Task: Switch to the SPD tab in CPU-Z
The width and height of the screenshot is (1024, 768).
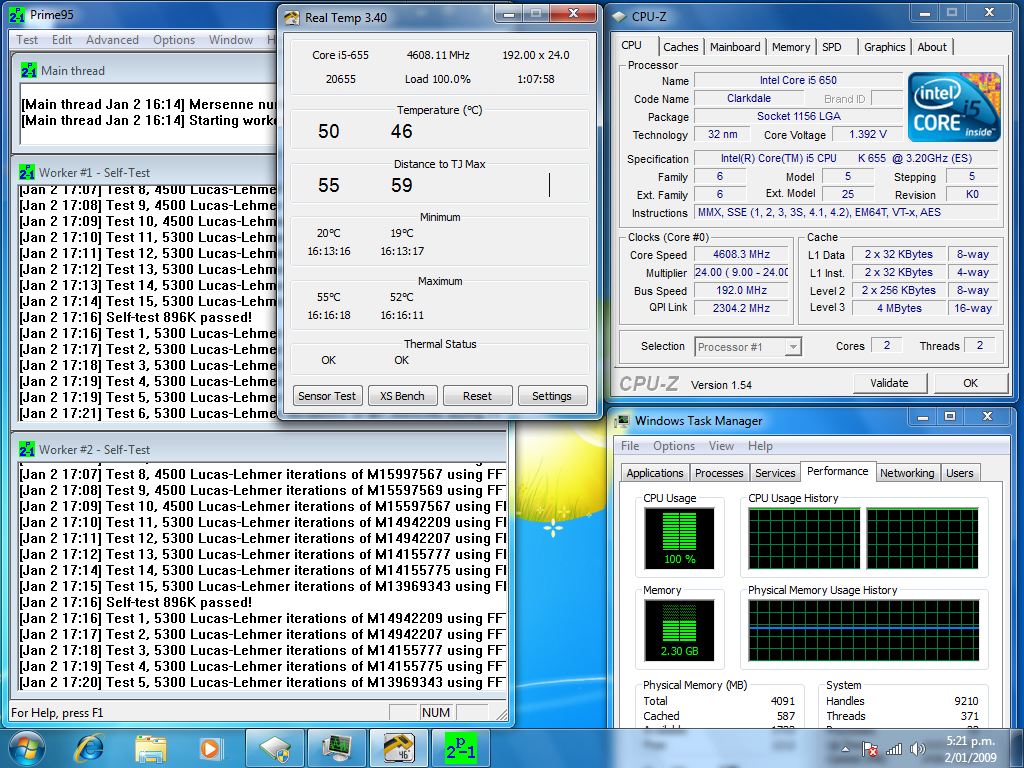Action: [832, 47]
